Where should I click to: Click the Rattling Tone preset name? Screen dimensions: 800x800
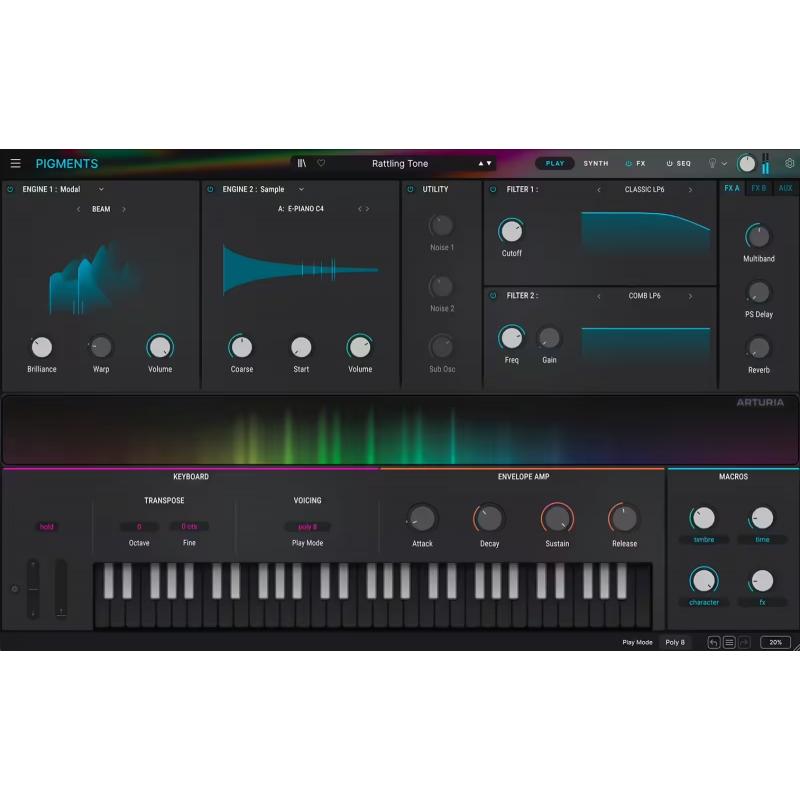click(400, 163)
